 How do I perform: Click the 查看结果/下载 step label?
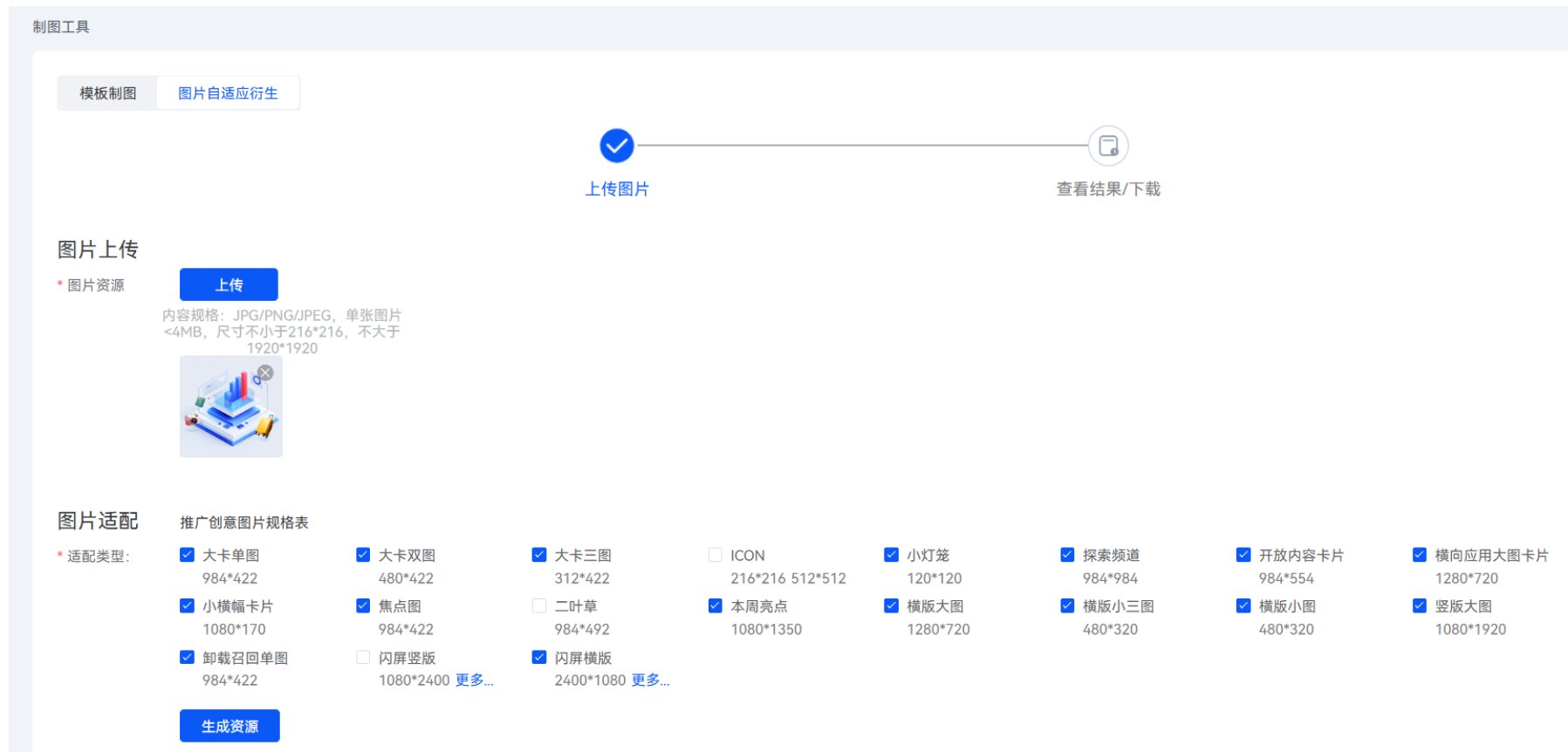(x=1108, y=188)
